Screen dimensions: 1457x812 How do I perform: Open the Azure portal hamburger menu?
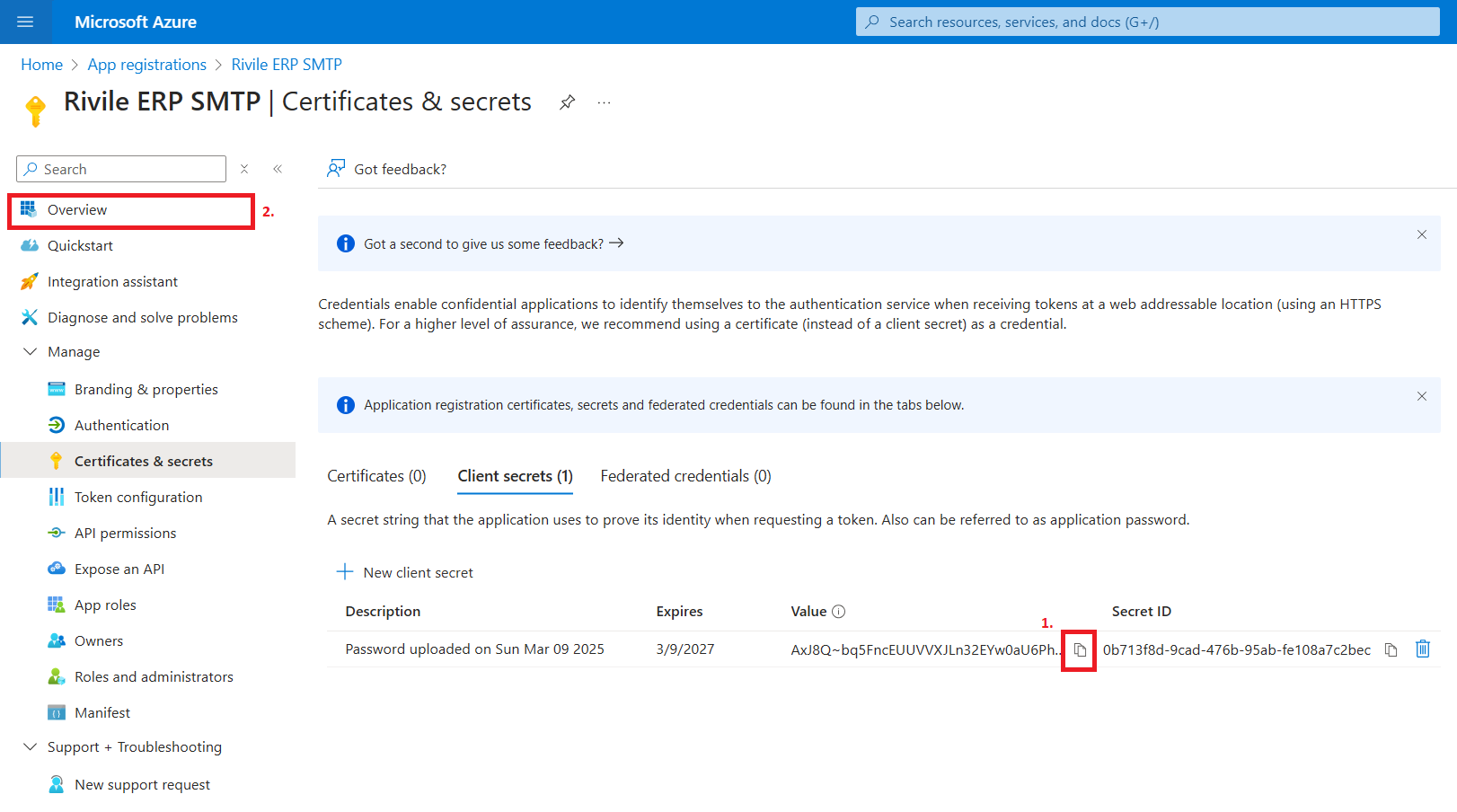(x=25, y=22)
